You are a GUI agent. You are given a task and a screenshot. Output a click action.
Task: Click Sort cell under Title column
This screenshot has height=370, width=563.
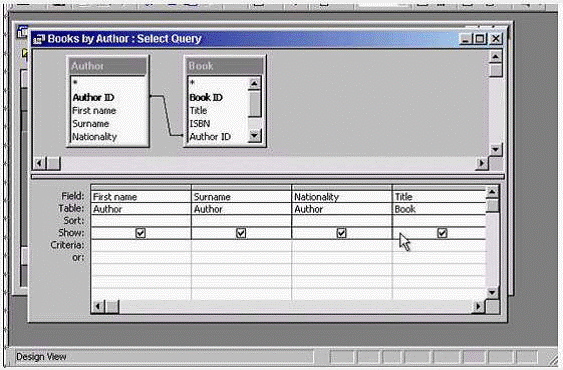[x=439, y=221]
